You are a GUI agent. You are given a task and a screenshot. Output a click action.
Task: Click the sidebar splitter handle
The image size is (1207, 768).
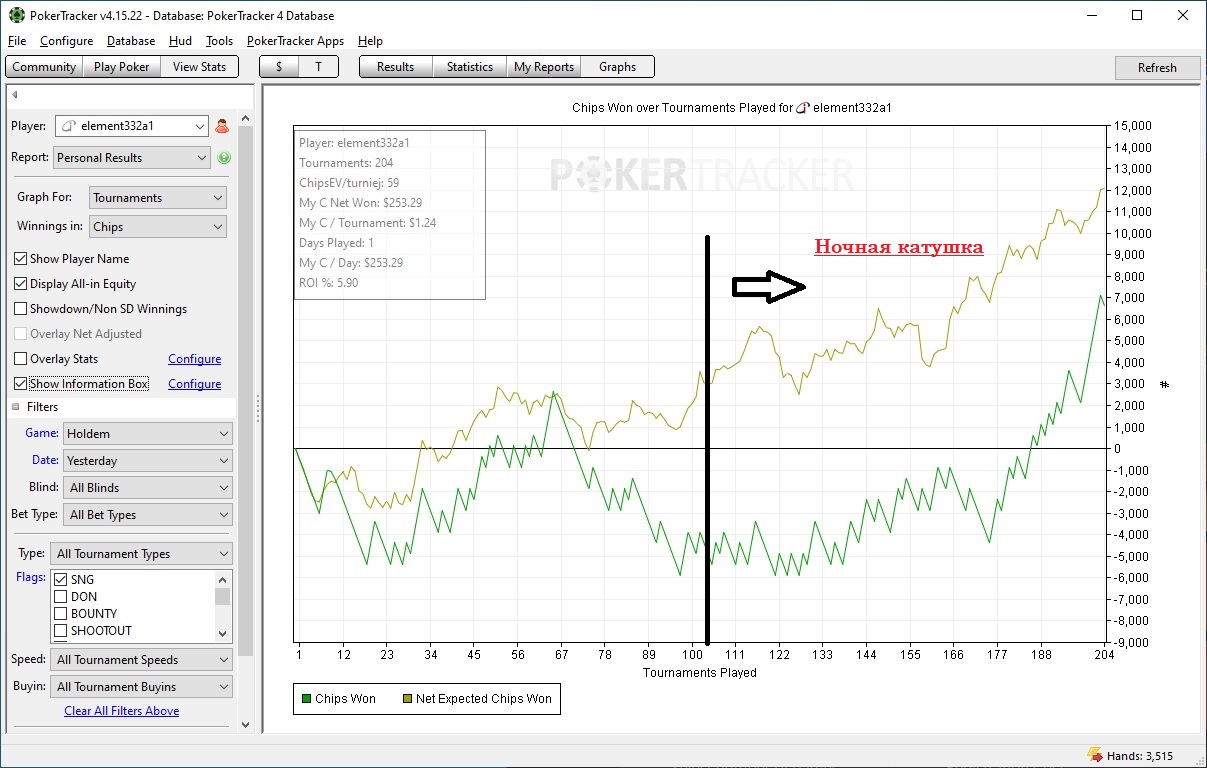258,408
